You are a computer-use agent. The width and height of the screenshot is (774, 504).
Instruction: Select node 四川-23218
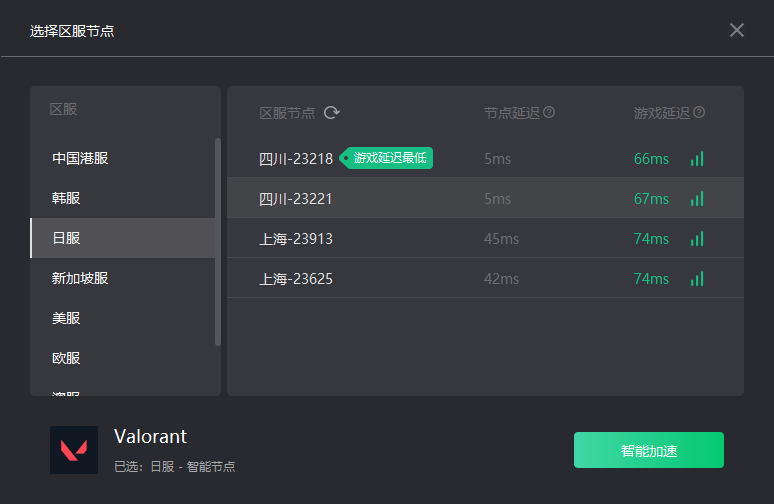click(x=485, y=158)
